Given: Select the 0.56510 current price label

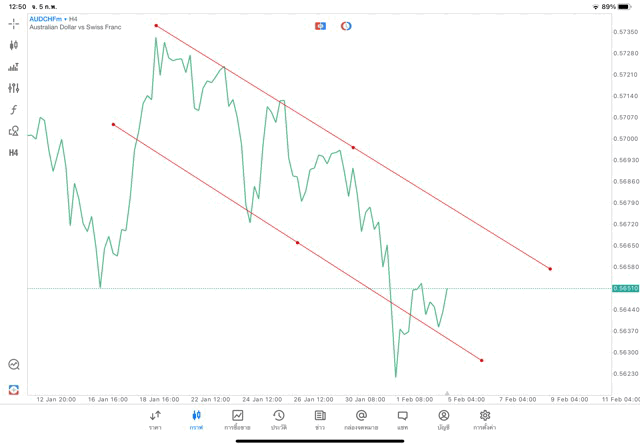Looking at the screenshot, I should pyautogui.click(x=627, y=288).
